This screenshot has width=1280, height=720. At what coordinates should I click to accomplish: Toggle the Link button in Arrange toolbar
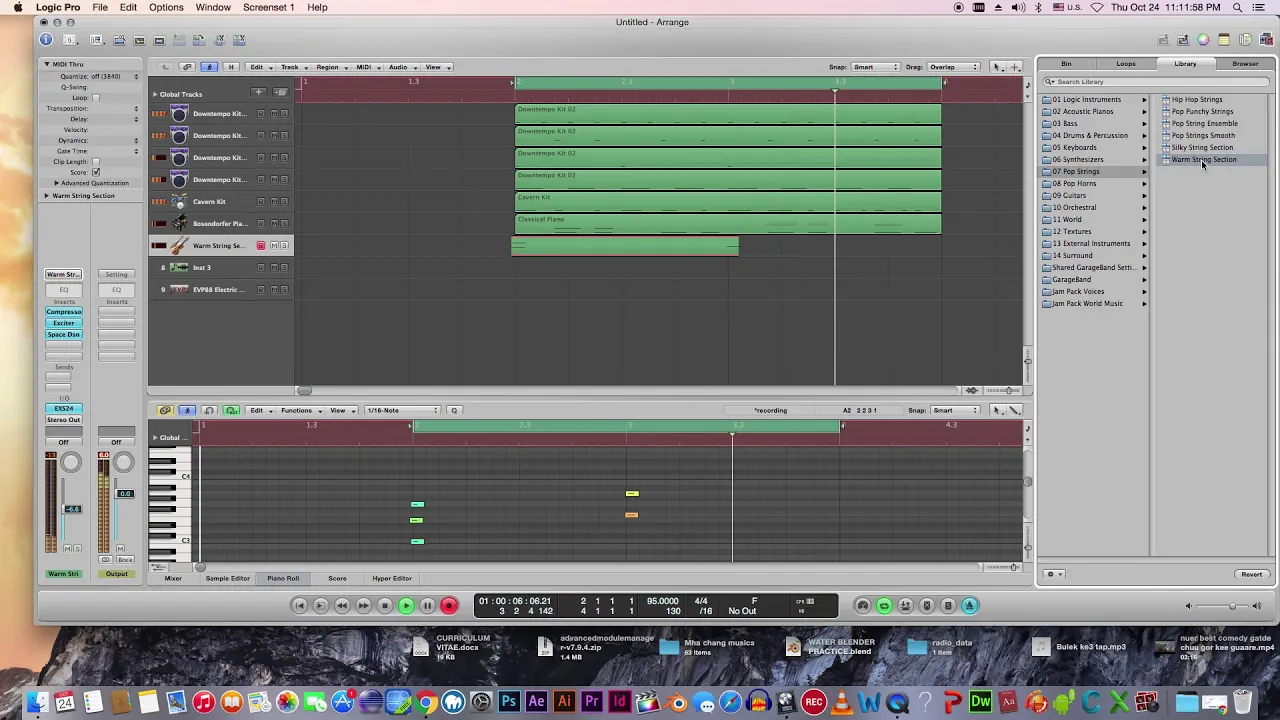[187, 67]
